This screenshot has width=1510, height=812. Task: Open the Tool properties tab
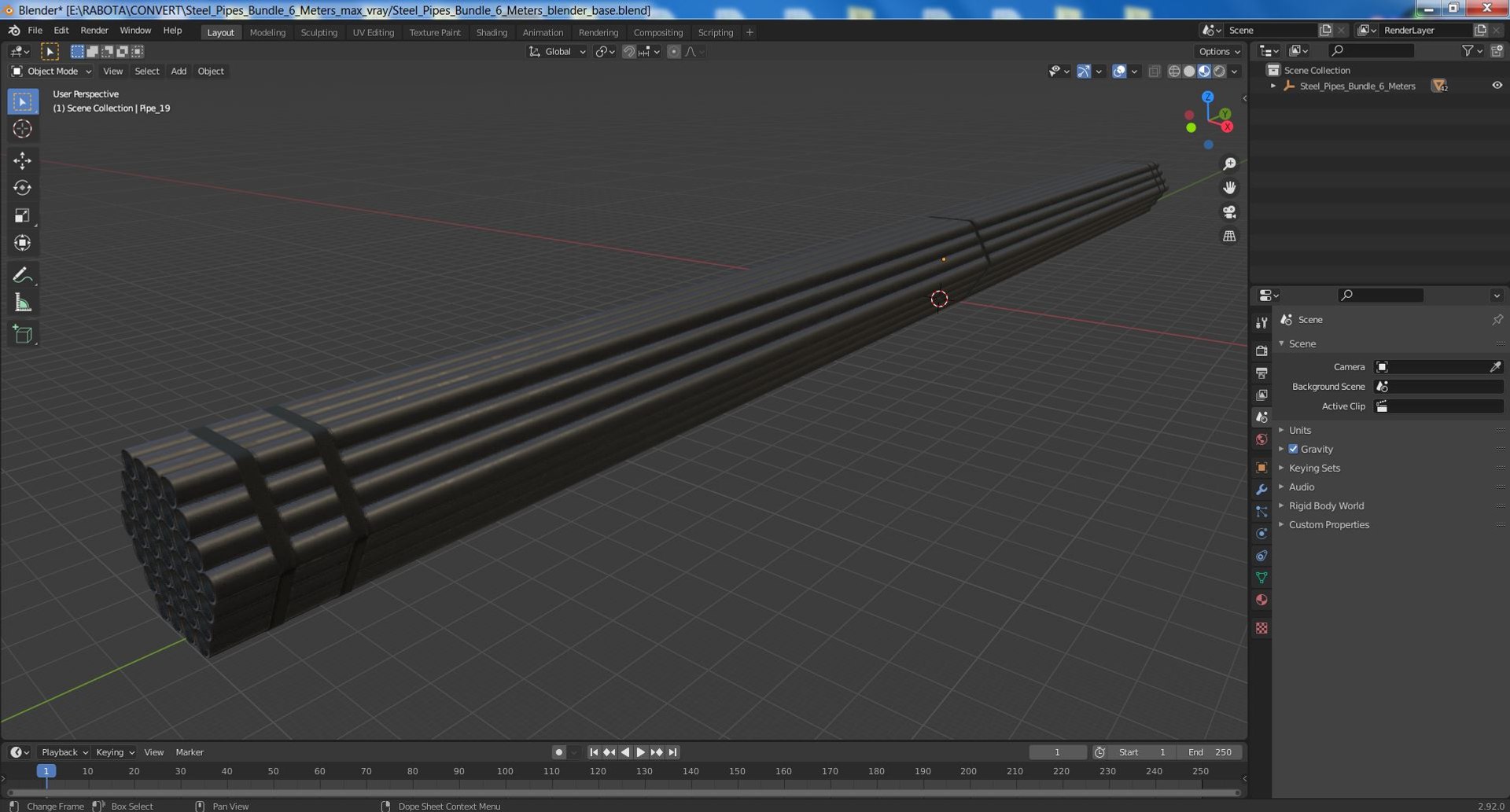(1261, 322)
